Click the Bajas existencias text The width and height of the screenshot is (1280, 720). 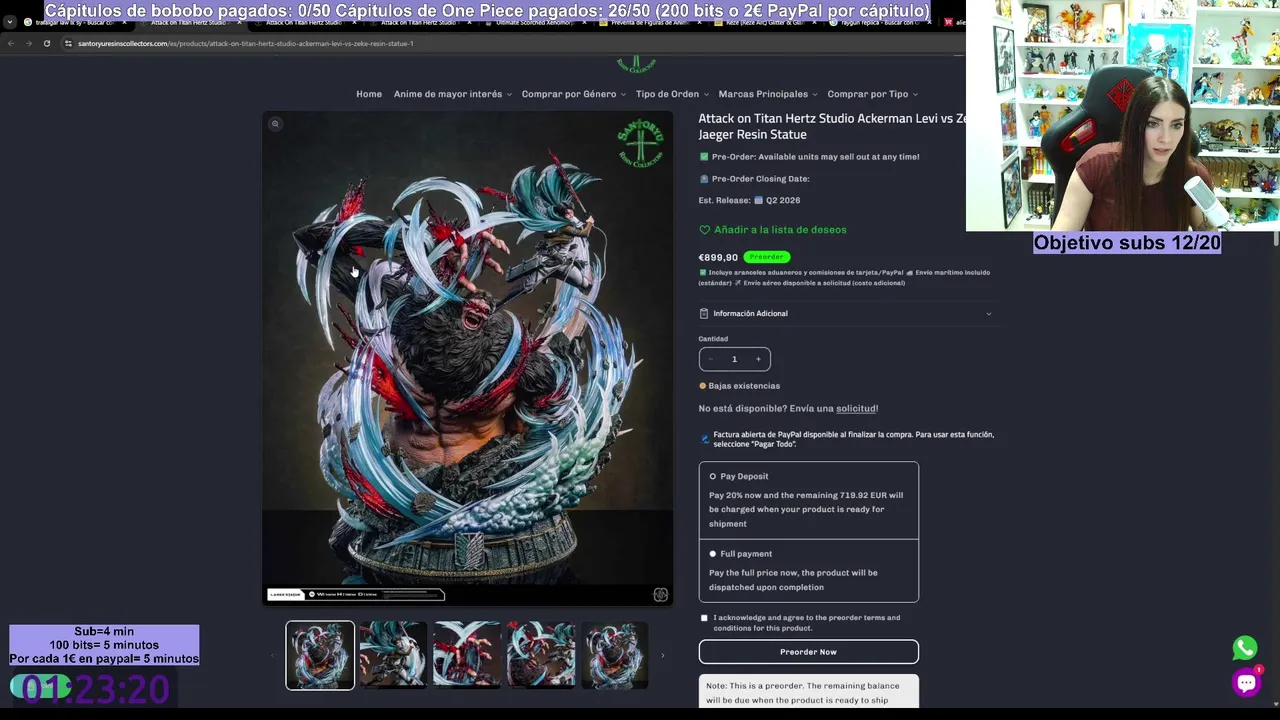[x=744, y=386]
